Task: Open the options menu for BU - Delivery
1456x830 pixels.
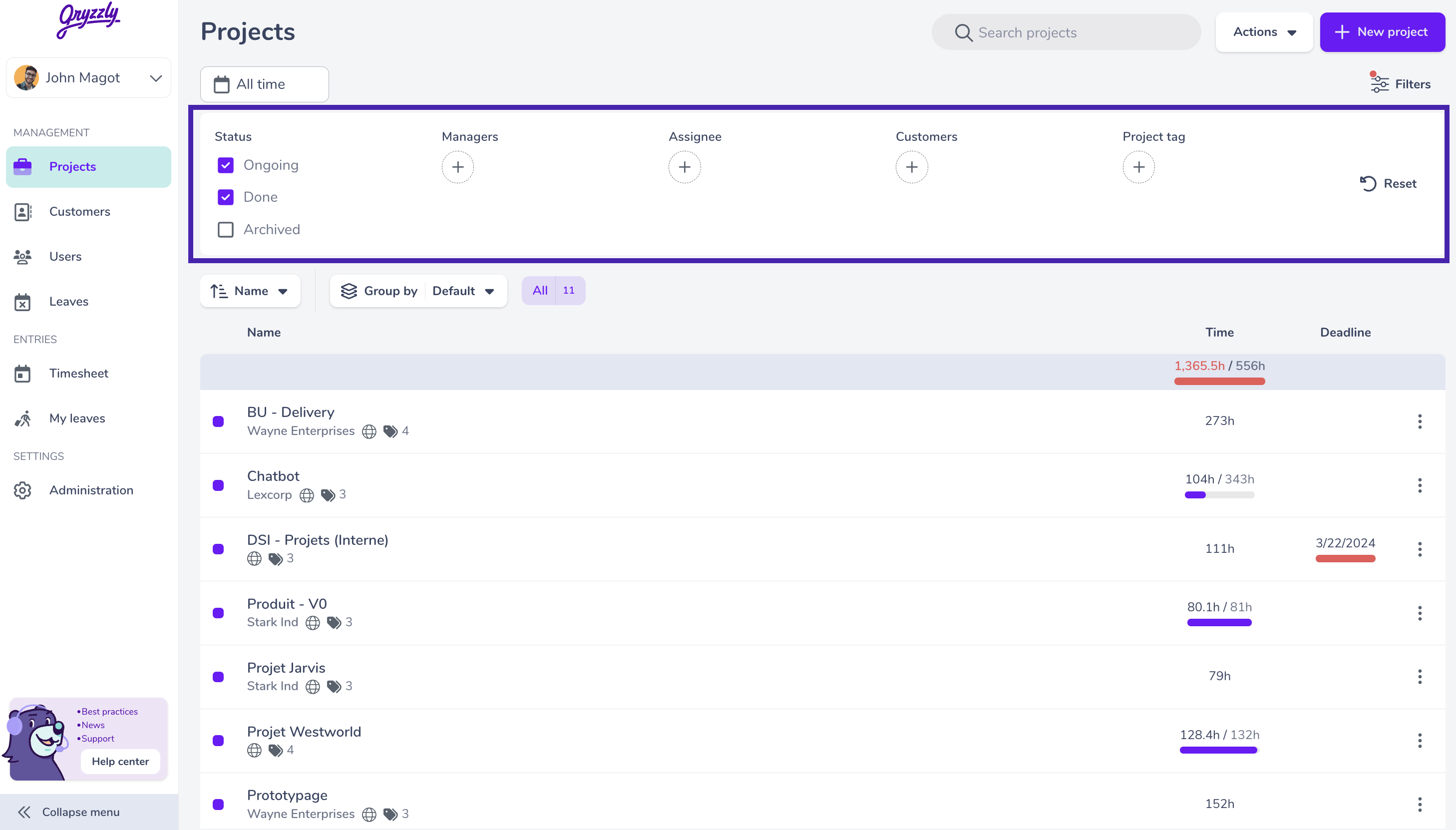Action: click(x=1420, y=421)
